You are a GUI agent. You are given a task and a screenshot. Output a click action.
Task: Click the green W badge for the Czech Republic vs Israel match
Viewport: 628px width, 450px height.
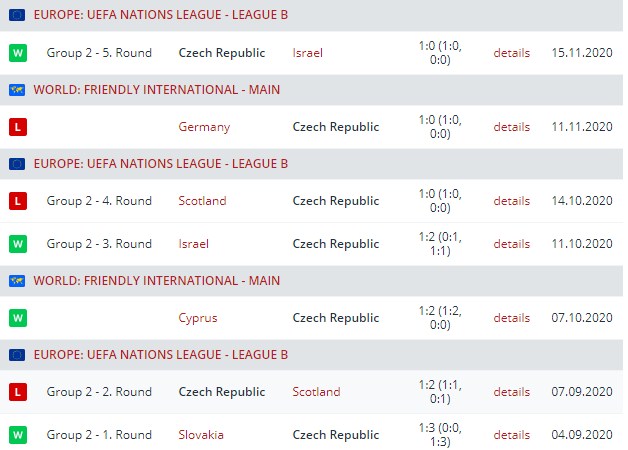17,52
